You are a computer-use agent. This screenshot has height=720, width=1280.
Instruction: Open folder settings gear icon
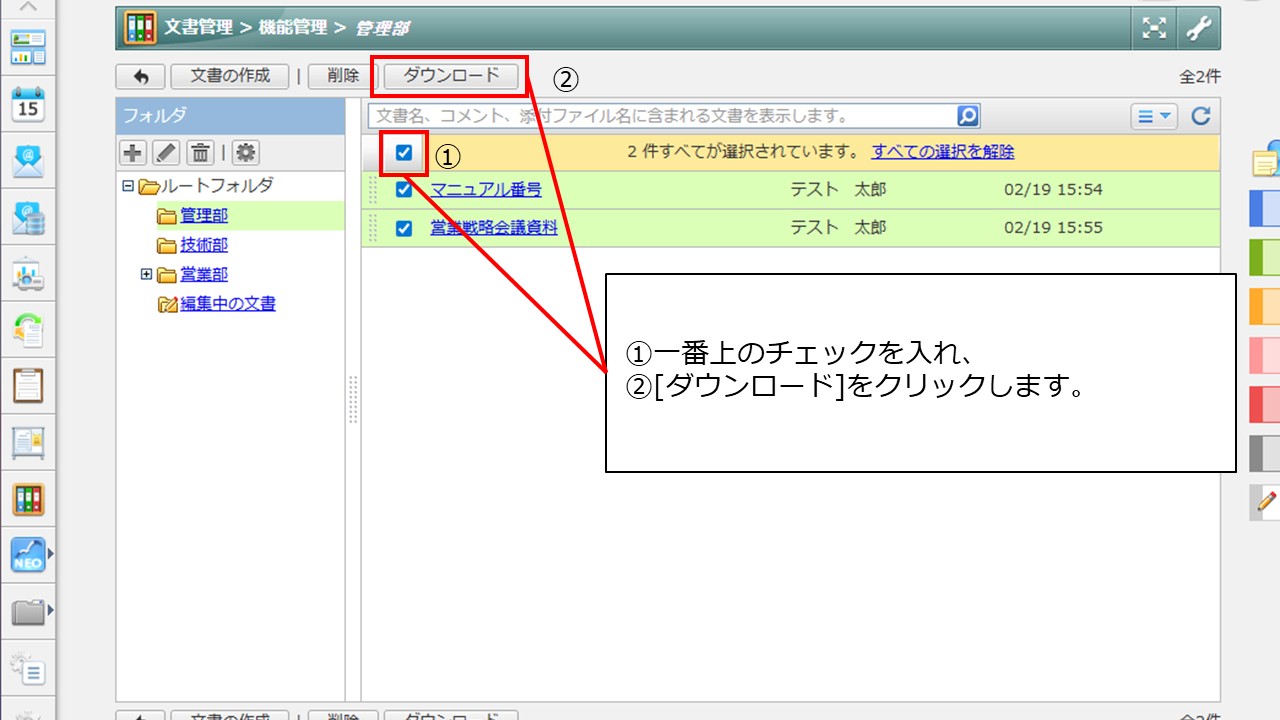(x=245, y=153)
